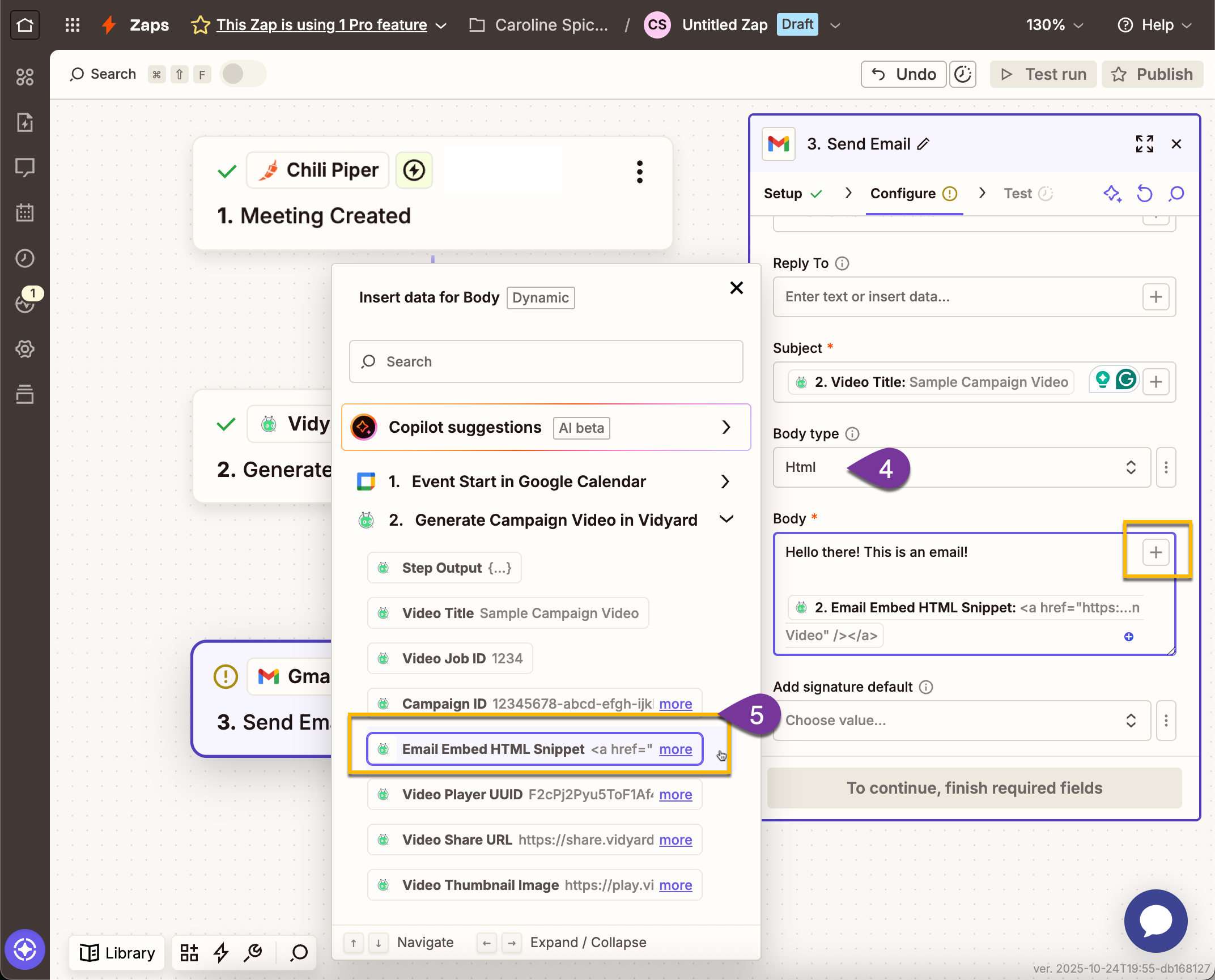This screenshot has width=1215, height=980.
Task: Open the three-dot menu on the Meeting Created step
Action: (x=639, y=171)
